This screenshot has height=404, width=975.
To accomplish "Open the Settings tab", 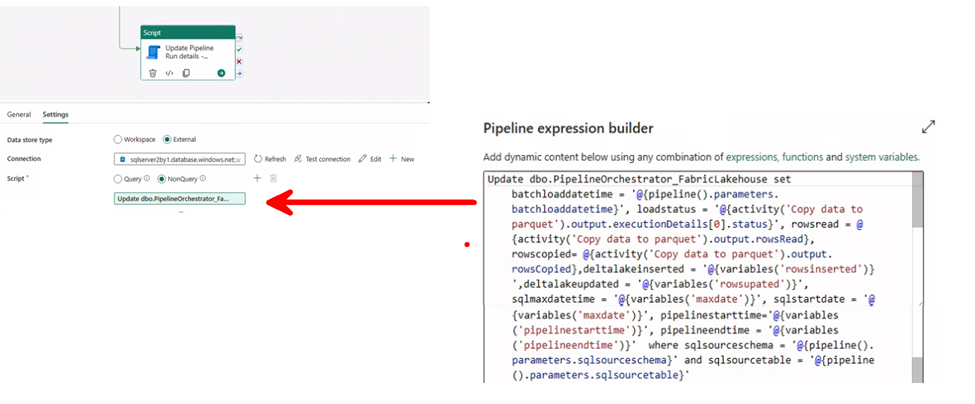I will coord(55,114).
